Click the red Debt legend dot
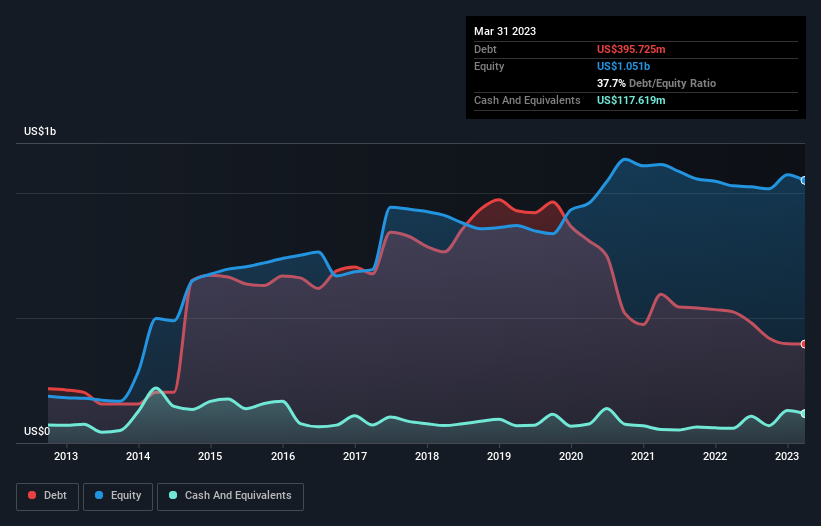Viewport: 821px width, 526px height. pos(32,495)
